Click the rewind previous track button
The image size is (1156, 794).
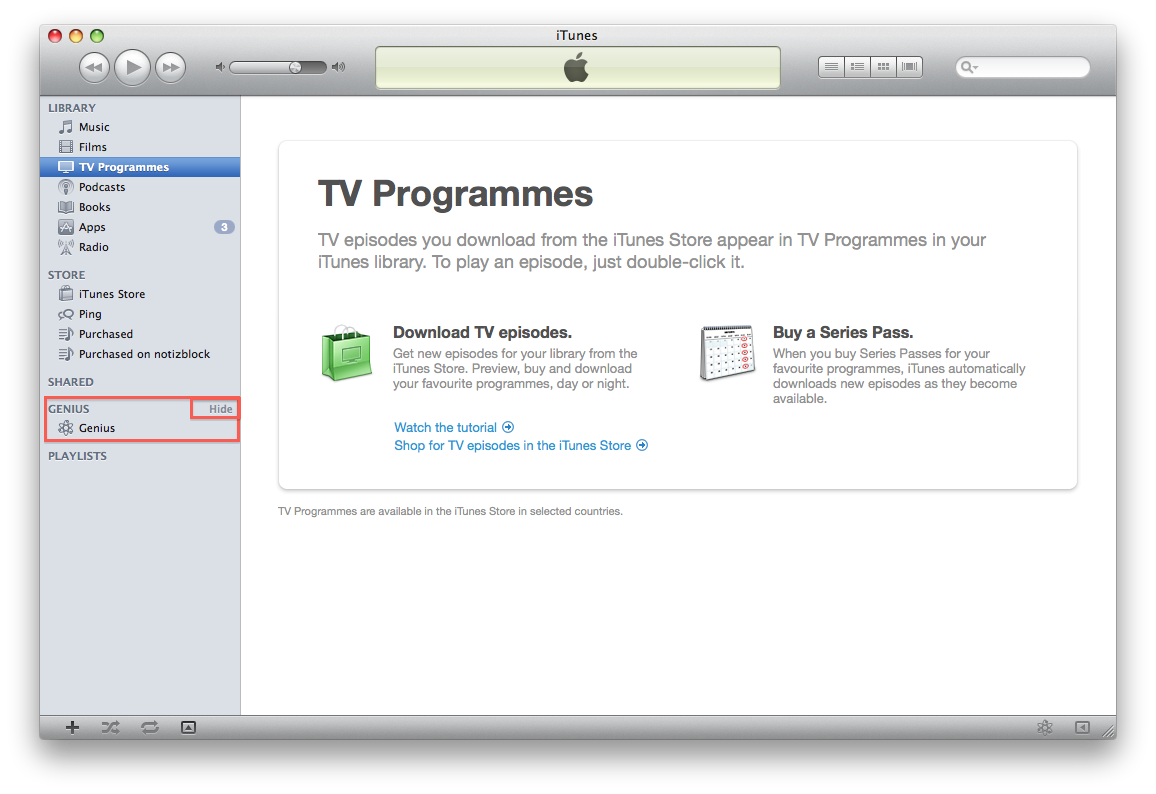point(94,67)
